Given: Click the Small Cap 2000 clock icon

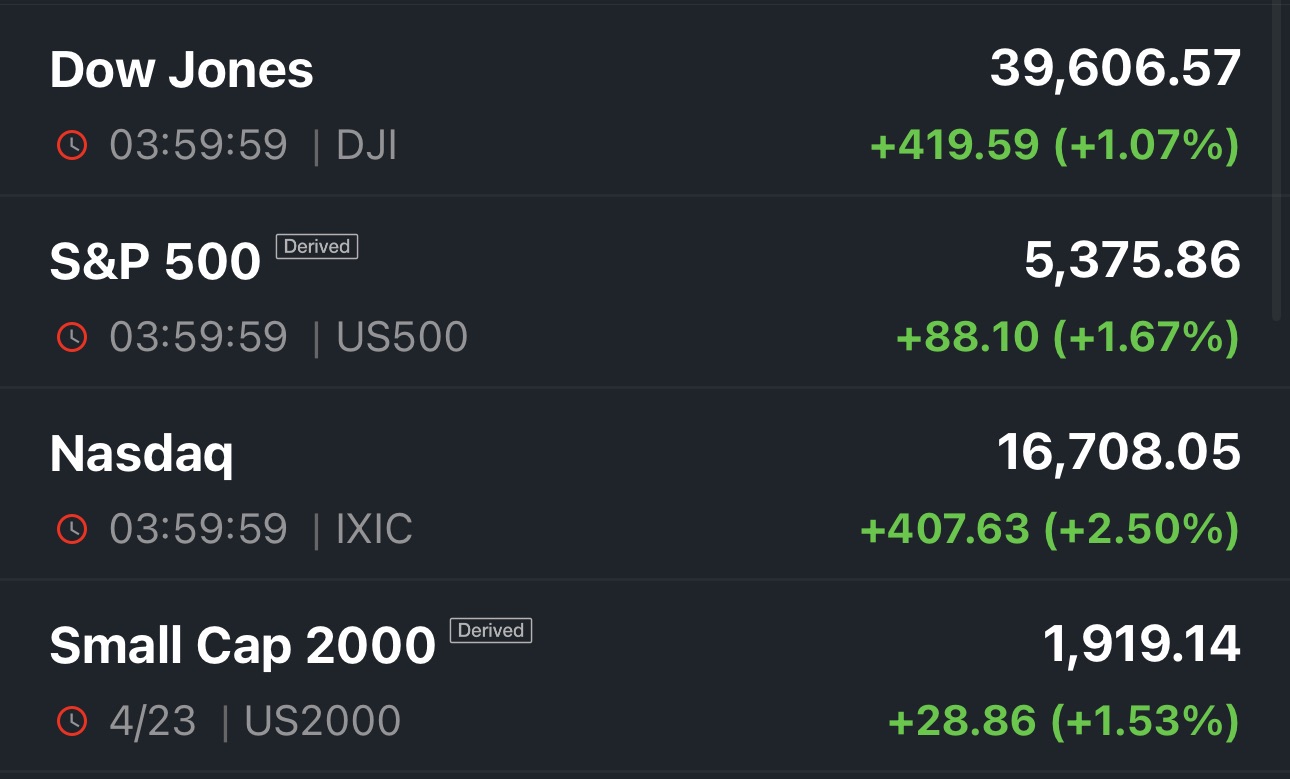Looking at the screenshot, I should [72, 720].
